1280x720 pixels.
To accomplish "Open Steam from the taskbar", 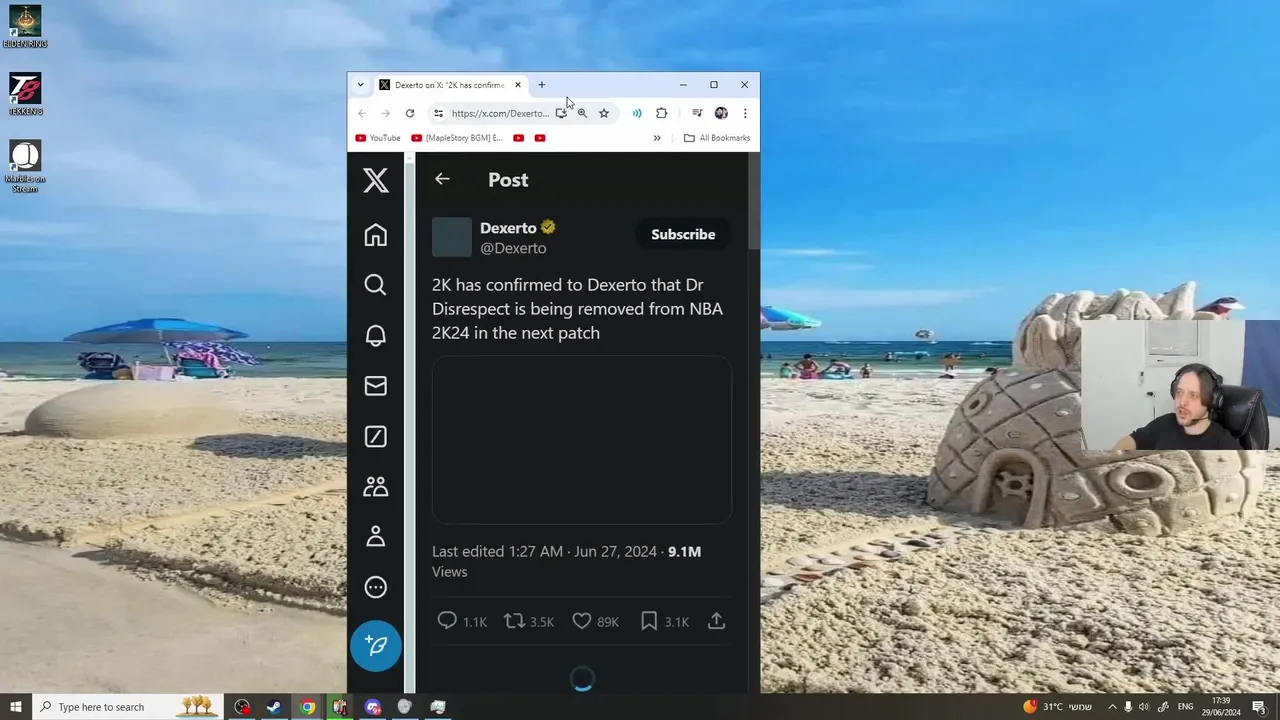I will point(274,707).
